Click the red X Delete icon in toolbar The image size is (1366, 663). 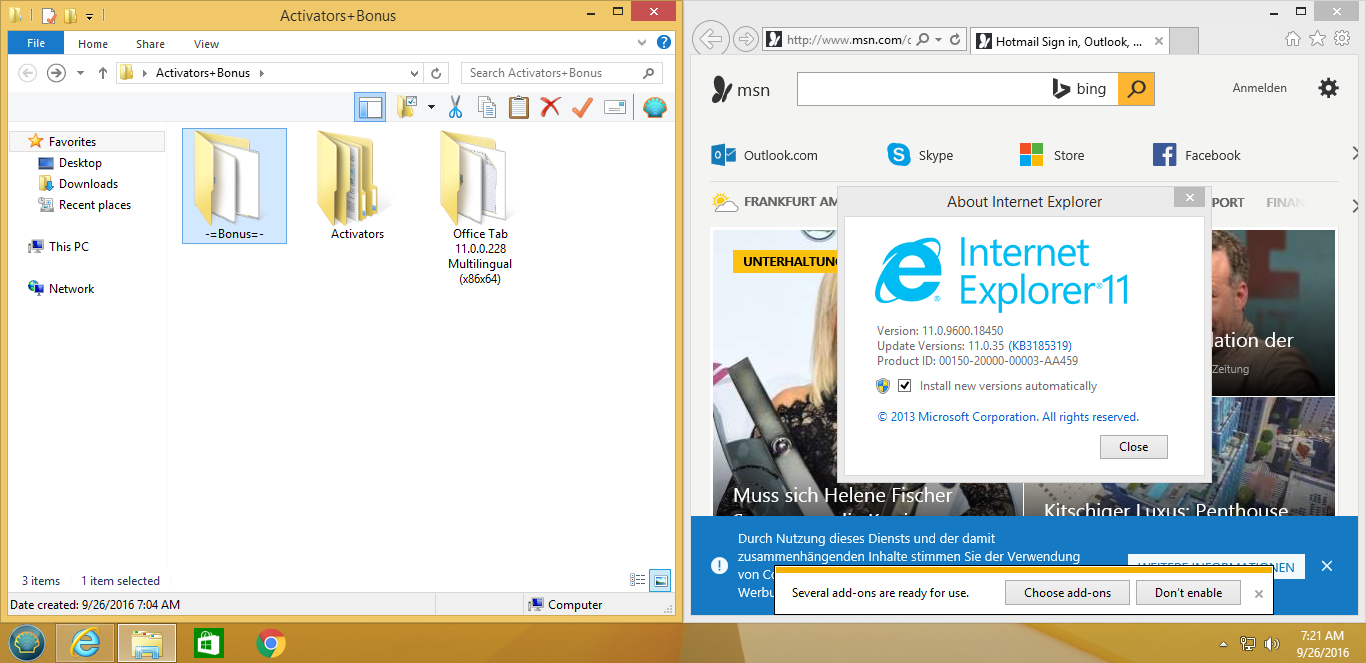tap(550, 107)
